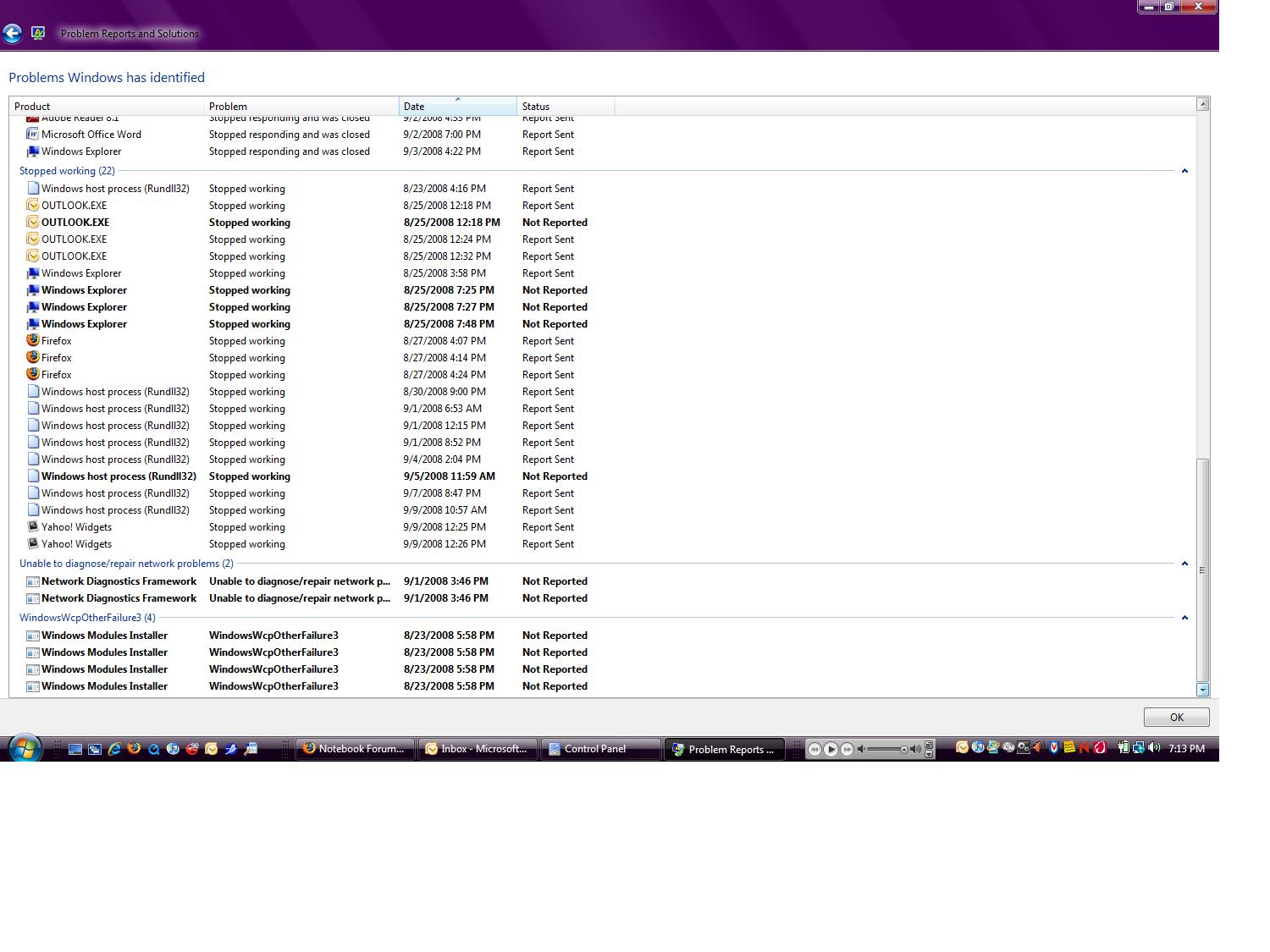
Task: Click the OK button
Action: tap(1176, 717)
